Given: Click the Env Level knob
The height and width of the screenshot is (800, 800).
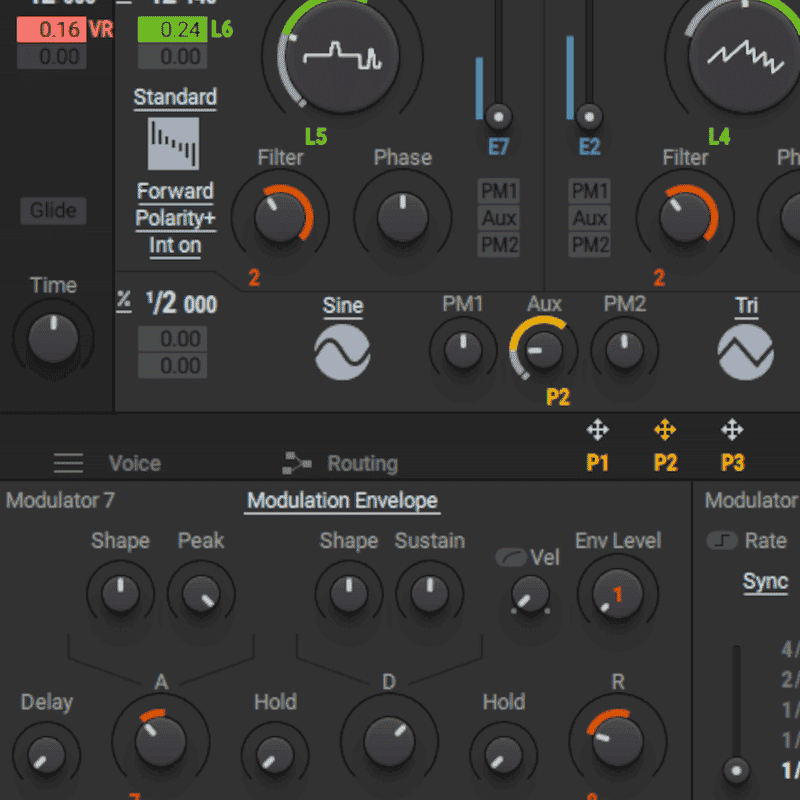Looking at the screenshot, I should (x=618, y=595).
